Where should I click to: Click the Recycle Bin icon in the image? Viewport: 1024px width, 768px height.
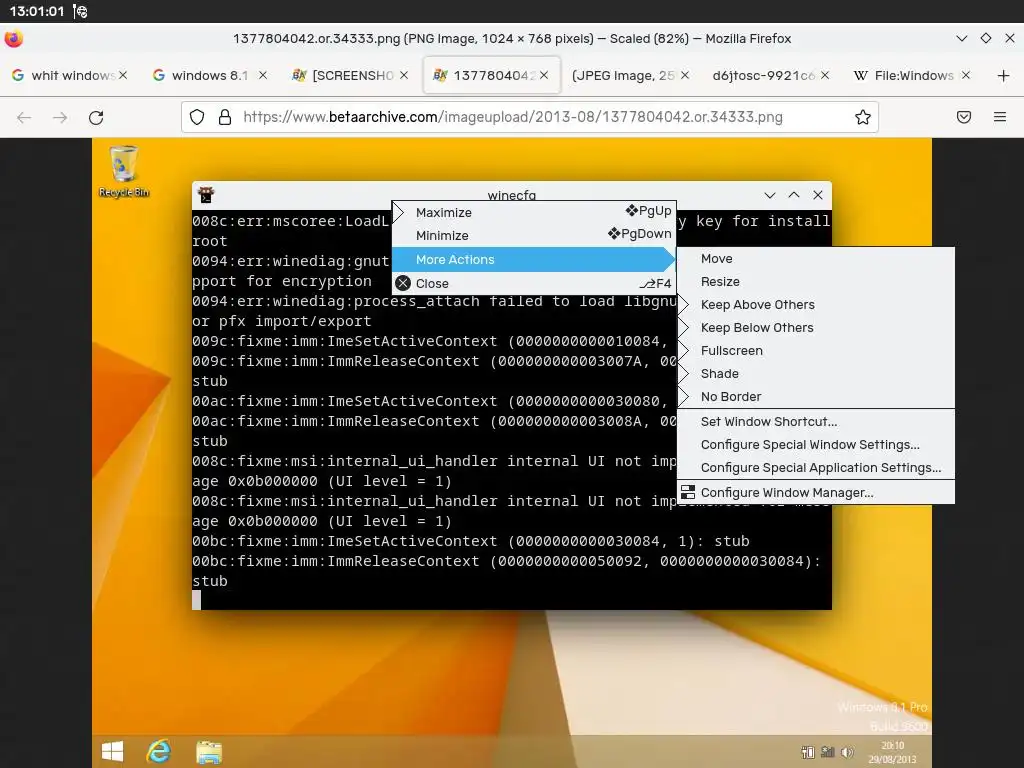pos(123,171)
